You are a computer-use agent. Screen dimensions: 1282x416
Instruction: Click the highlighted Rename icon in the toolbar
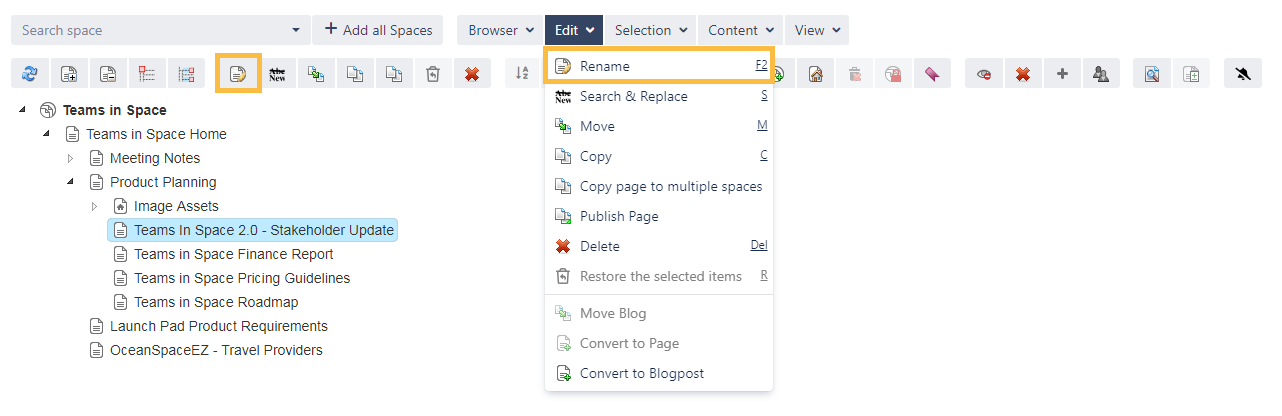238,74
